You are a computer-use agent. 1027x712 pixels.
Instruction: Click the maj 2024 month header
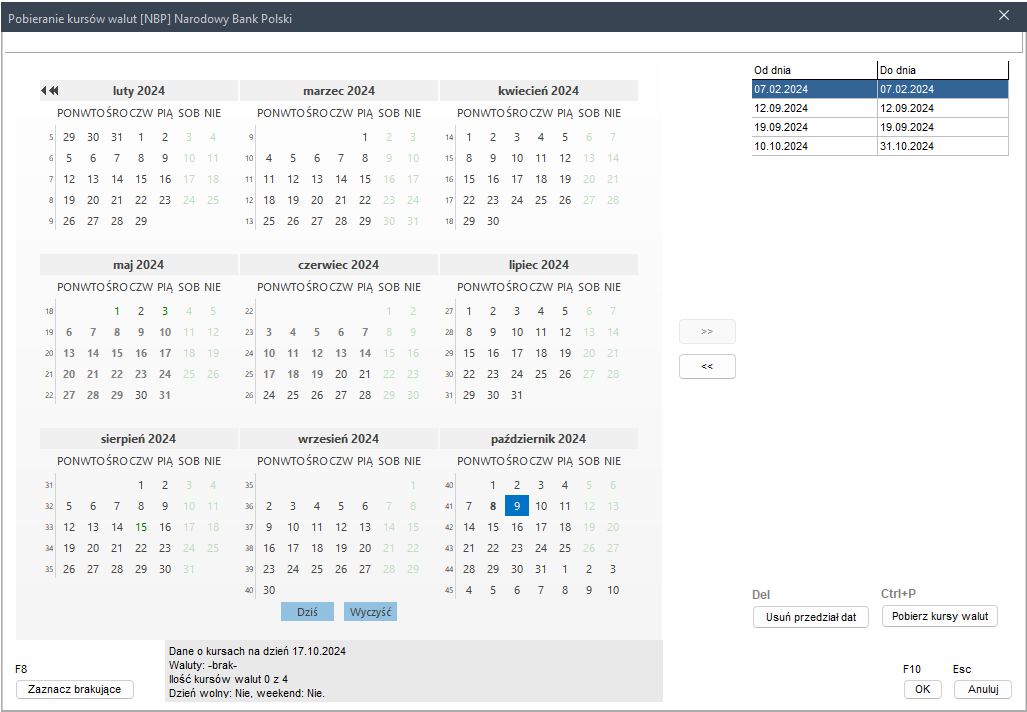click(x=139, y=265)
